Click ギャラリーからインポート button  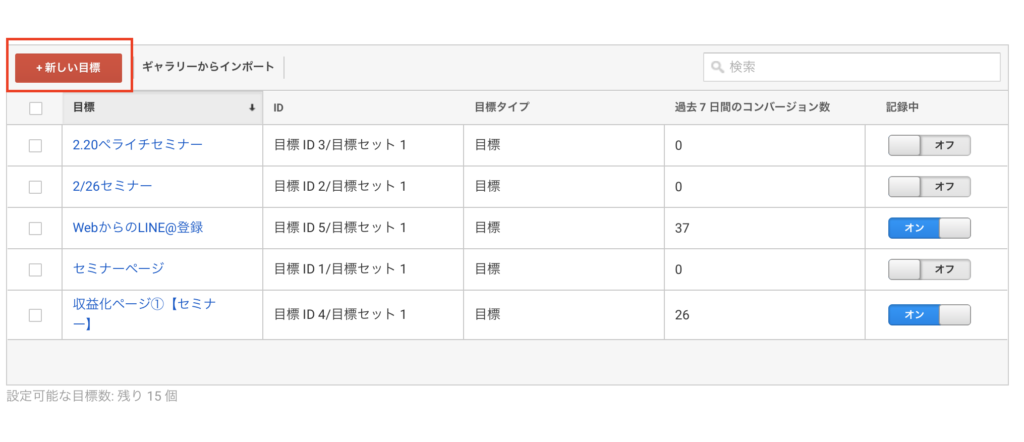pos(208,67)
